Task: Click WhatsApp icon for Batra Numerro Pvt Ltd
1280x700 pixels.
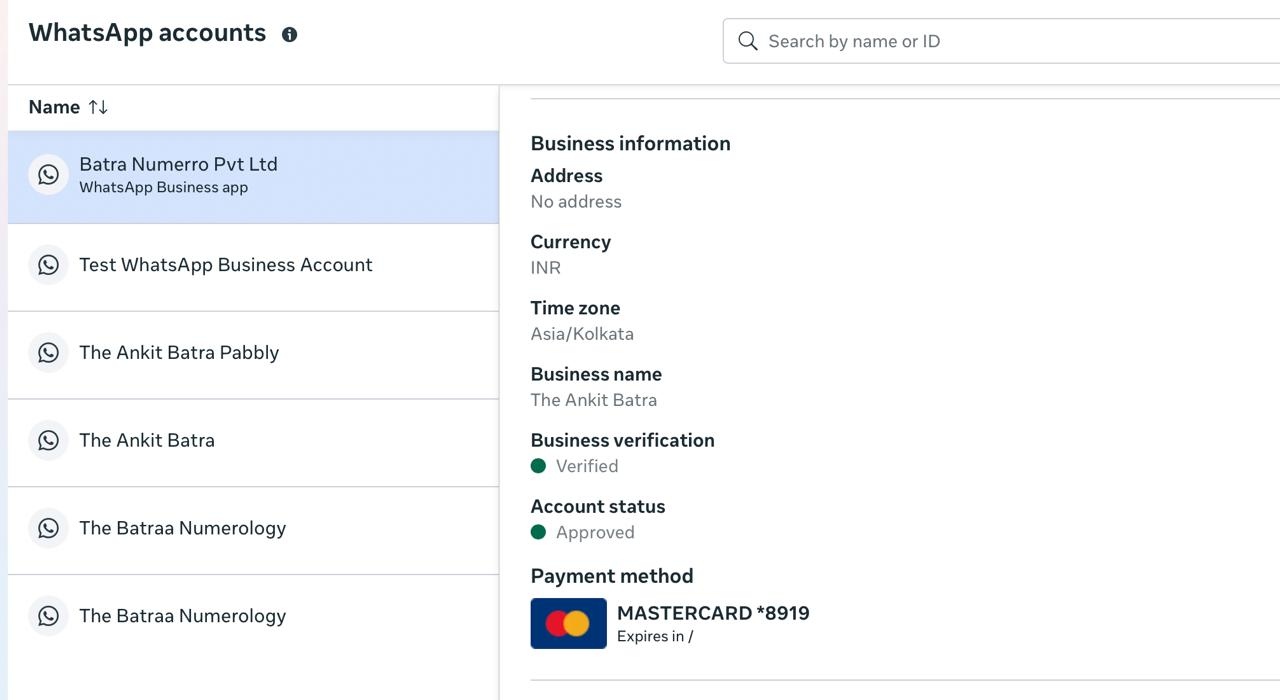Action: tap(48, 175)
